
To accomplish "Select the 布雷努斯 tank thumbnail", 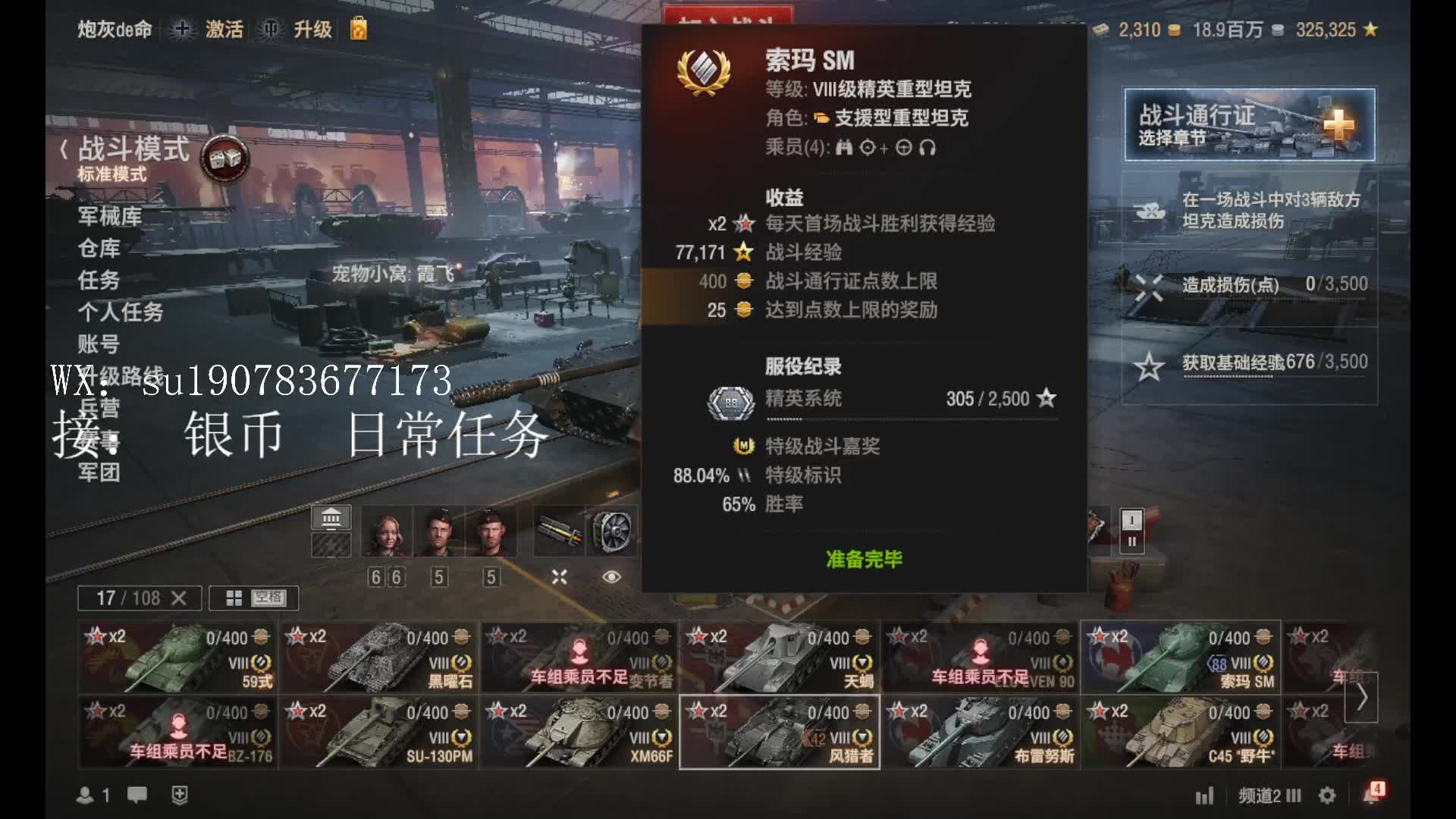I will point(981,733).
